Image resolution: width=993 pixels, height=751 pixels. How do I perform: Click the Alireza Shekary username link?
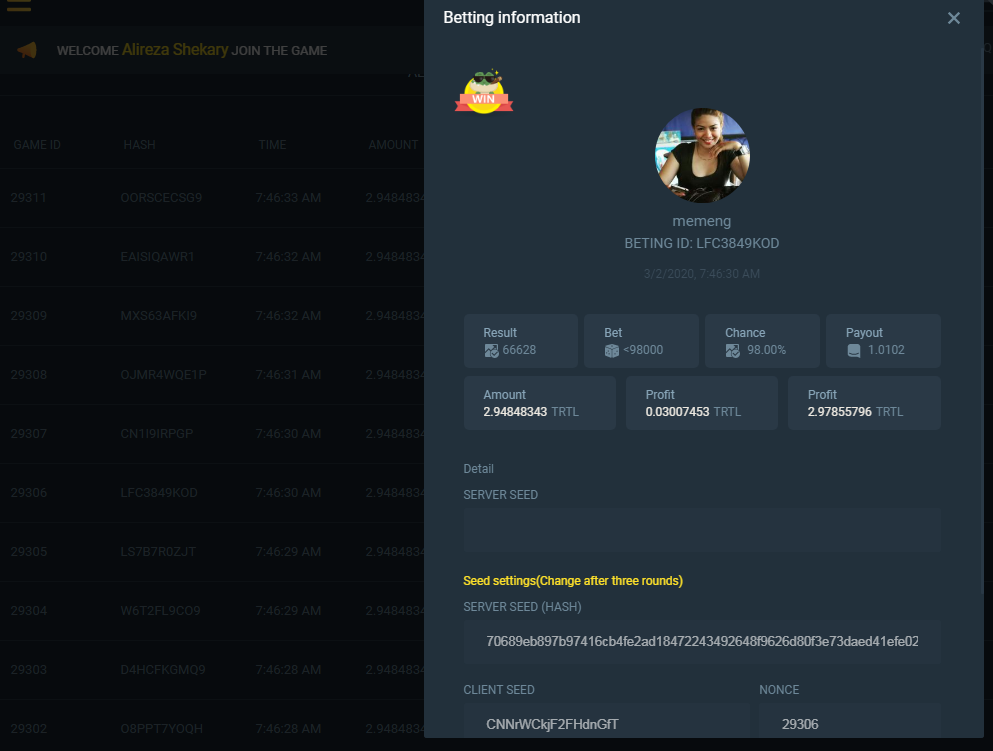pyautogui.click(x=175, y=50)
